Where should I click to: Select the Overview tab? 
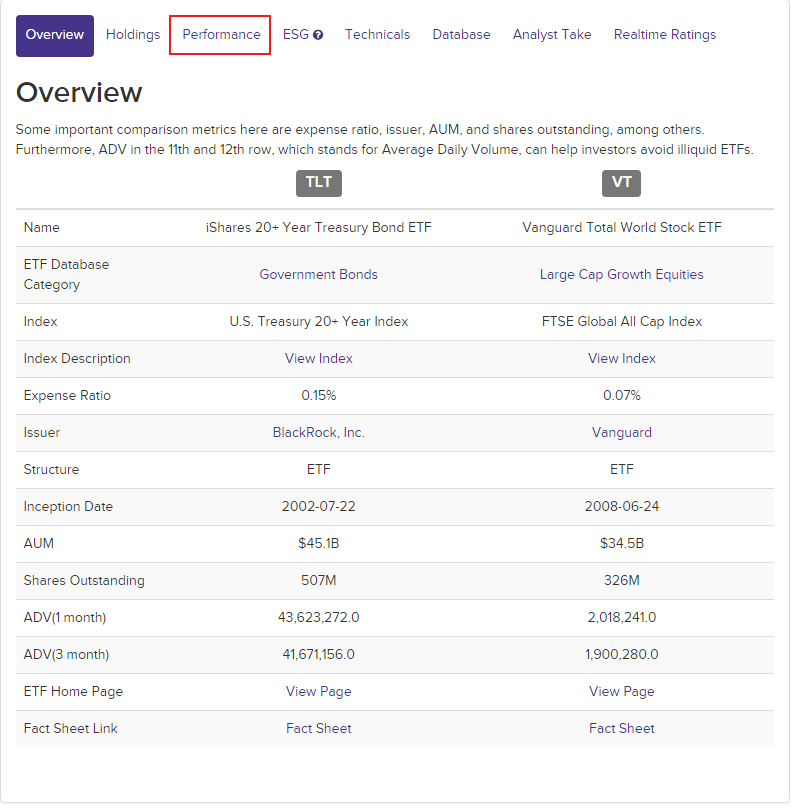point(55,36)
